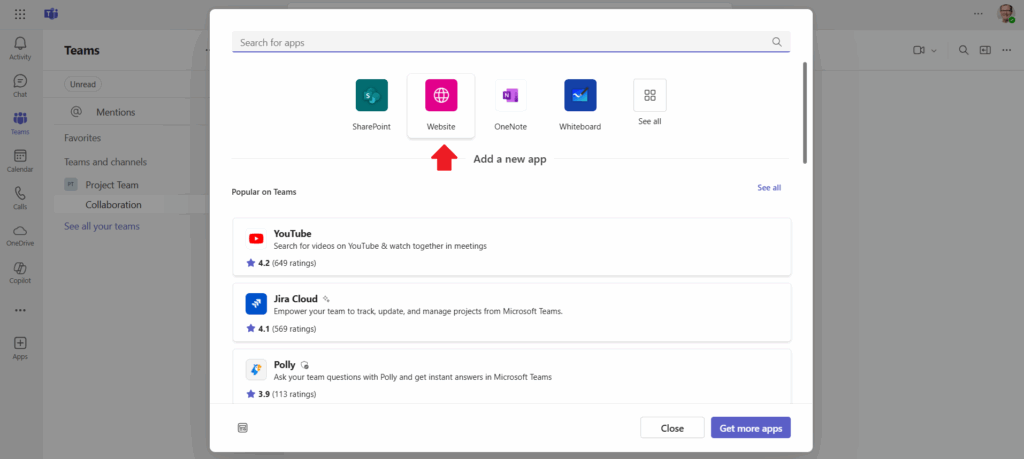Open the Mentions section

pos(115,112)
